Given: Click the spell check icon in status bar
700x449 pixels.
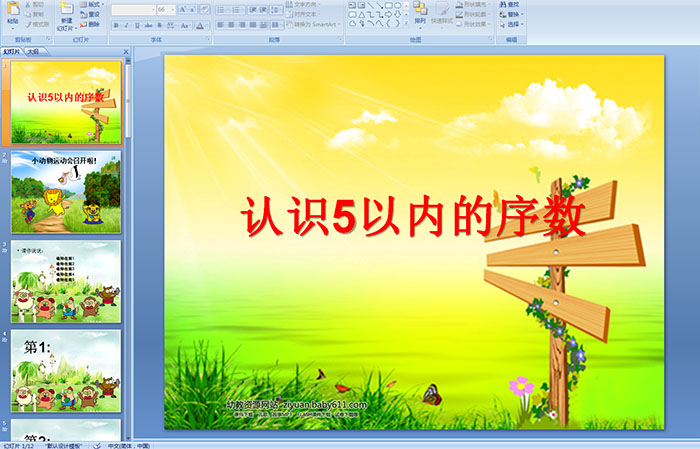Looking at the screenshot, I should click(x=97, y=445).
